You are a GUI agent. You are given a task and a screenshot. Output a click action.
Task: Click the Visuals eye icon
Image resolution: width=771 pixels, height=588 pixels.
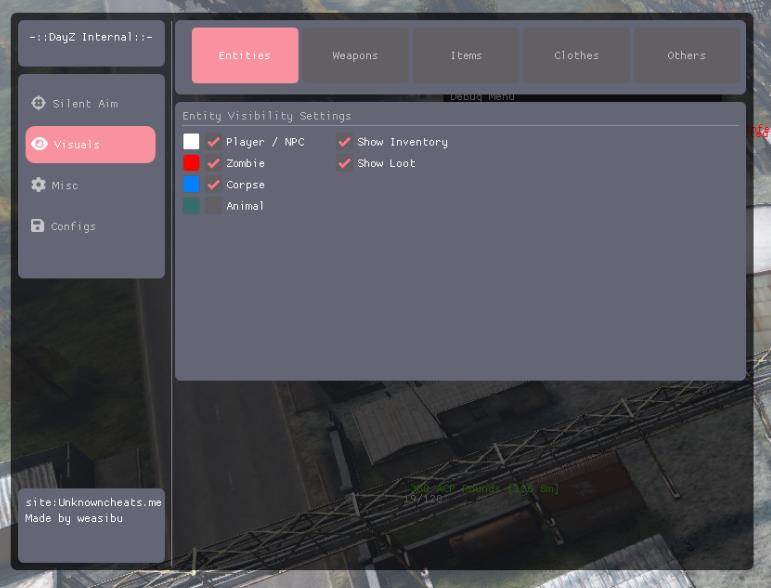click(39, 144)
